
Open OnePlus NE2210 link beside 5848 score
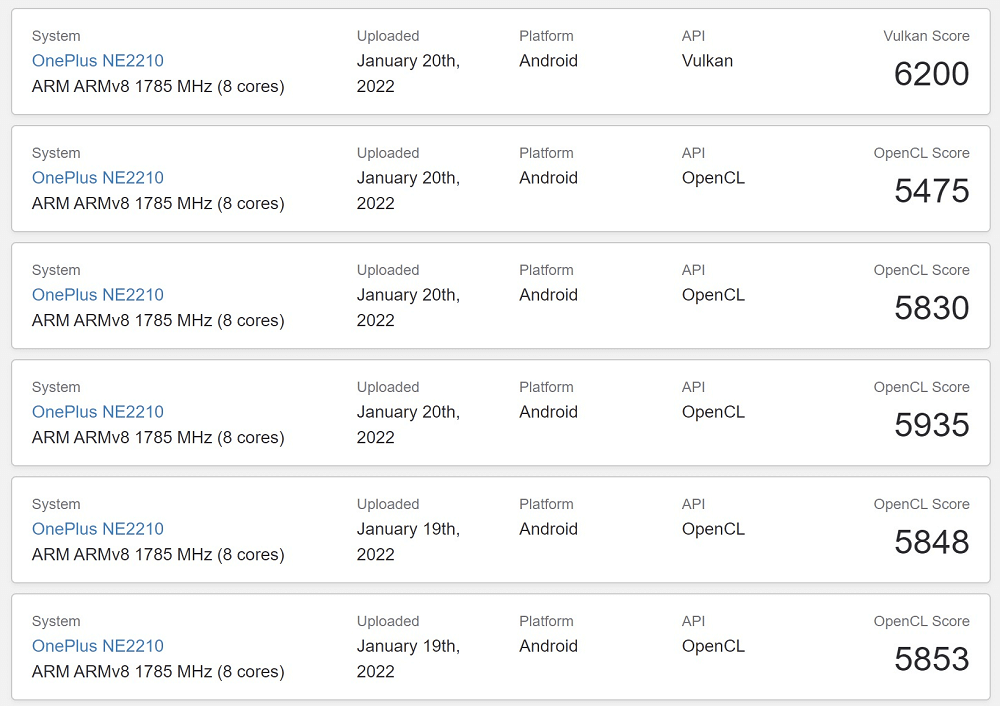(98, 529)
